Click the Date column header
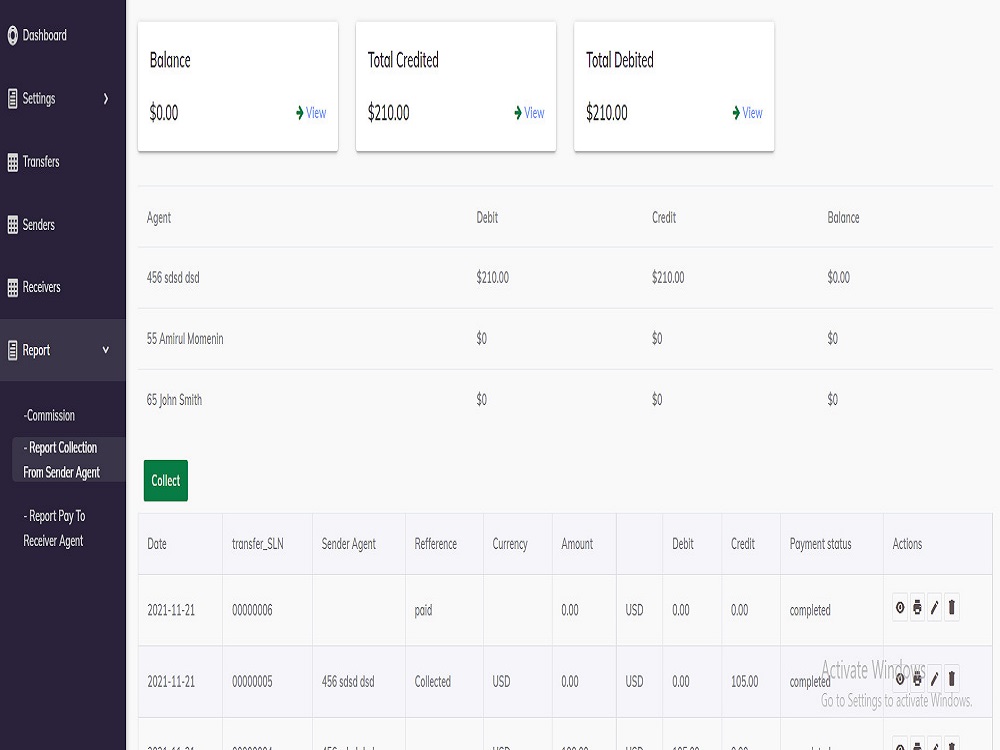This screenshot has height=750, width=1000. [x=157, y=544]
